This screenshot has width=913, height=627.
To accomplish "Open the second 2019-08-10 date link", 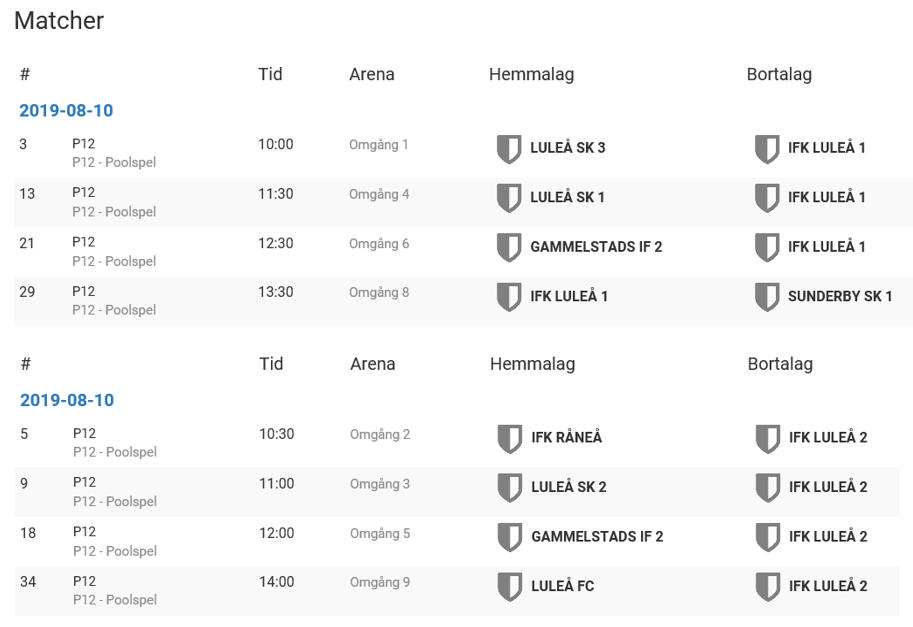I will coord(67,401).
